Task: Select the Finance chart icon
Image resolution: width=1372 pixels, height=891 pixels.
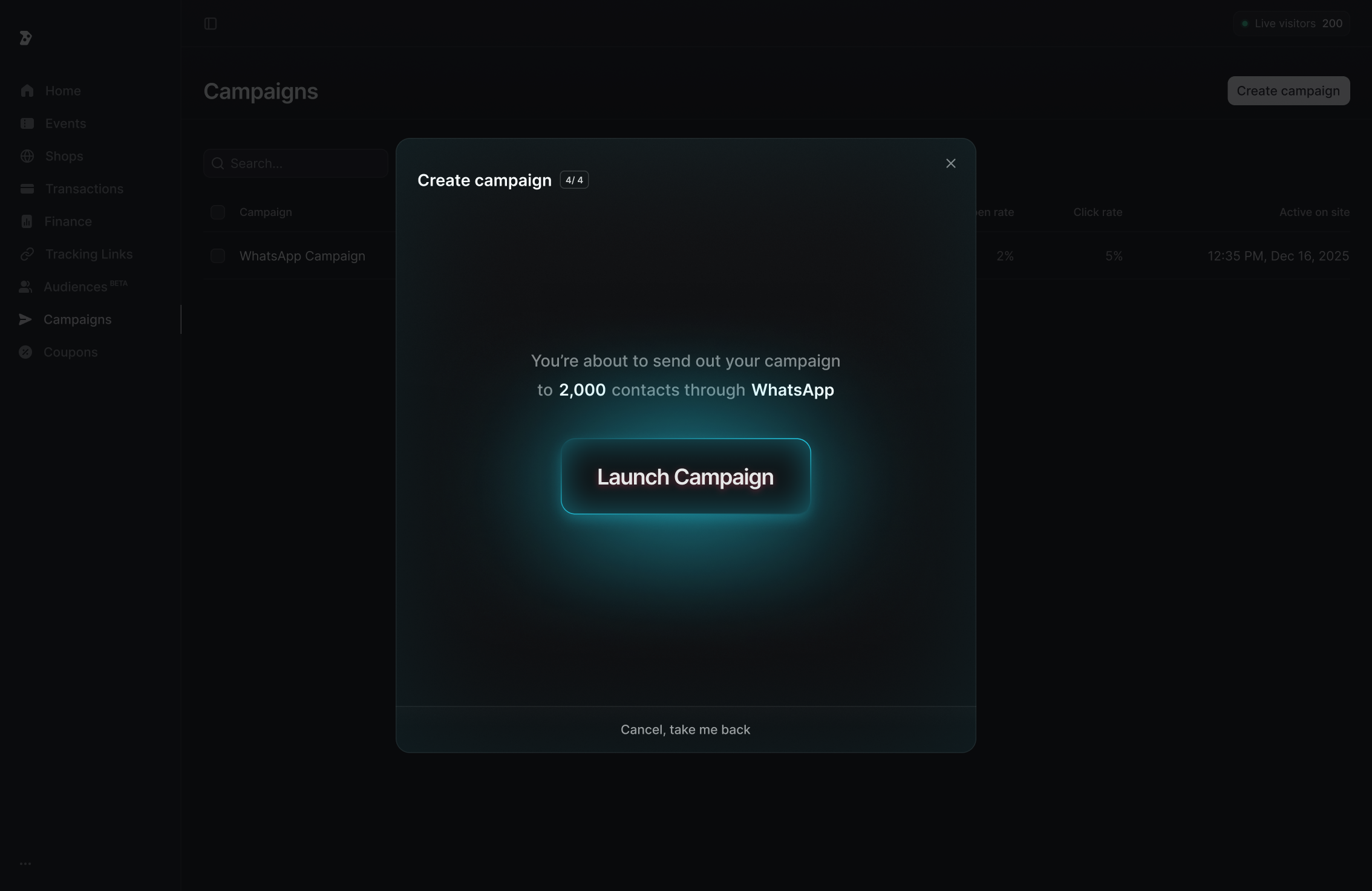Action: click(x=27, y=221)
